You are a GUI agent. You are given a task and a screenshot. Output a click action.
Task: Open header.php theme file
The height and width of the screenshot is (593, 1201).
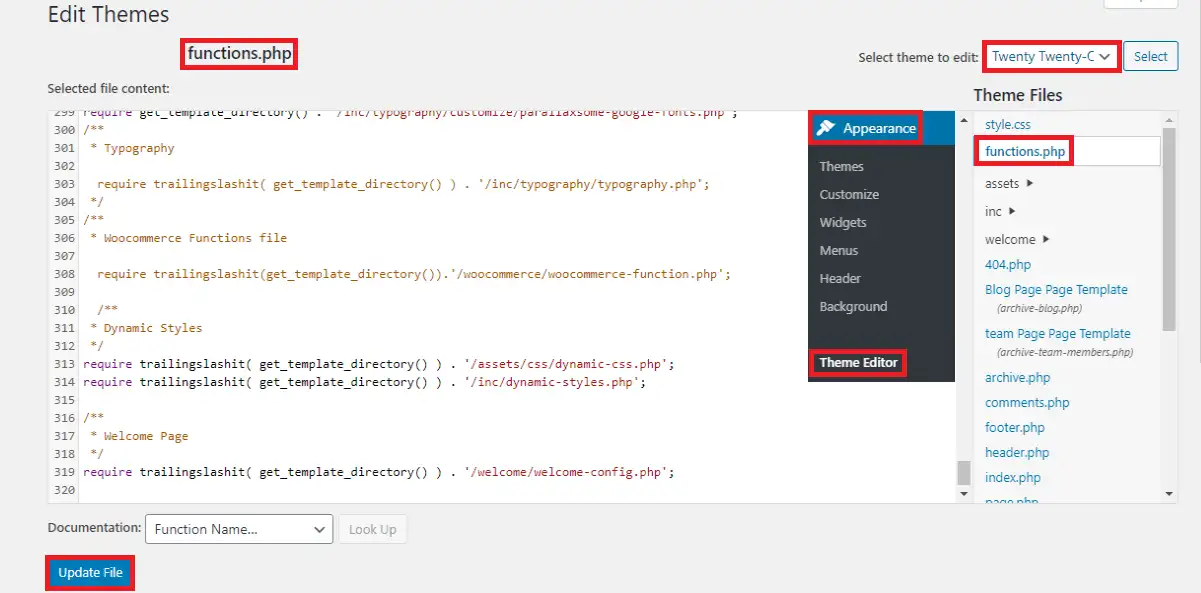point(1017,453)
